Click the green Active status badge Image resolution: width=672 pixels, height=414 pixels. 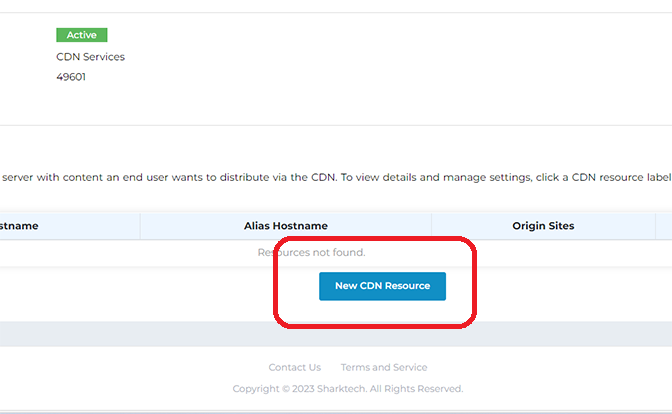[x=81, y=35]
